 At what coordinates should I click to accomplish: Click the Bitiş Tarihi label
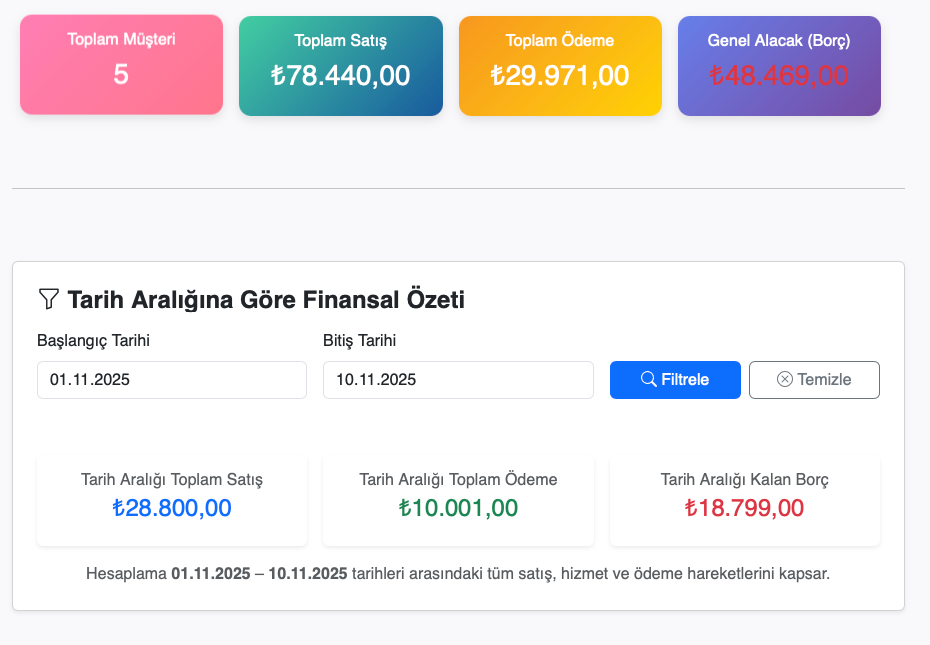click(x=359, y=341)
